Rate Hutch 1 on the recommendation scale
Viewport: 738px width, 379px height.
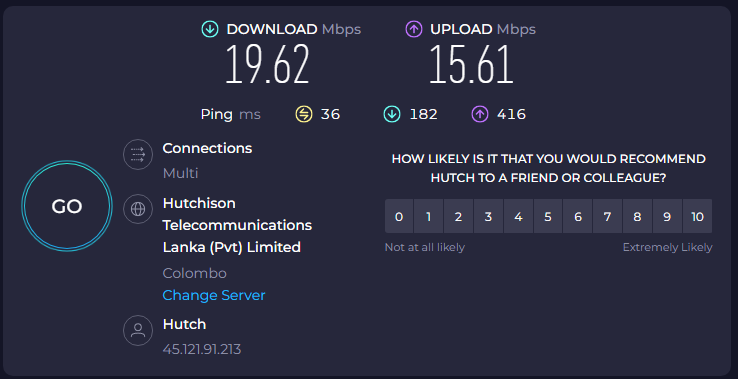(x=428, y=216)
